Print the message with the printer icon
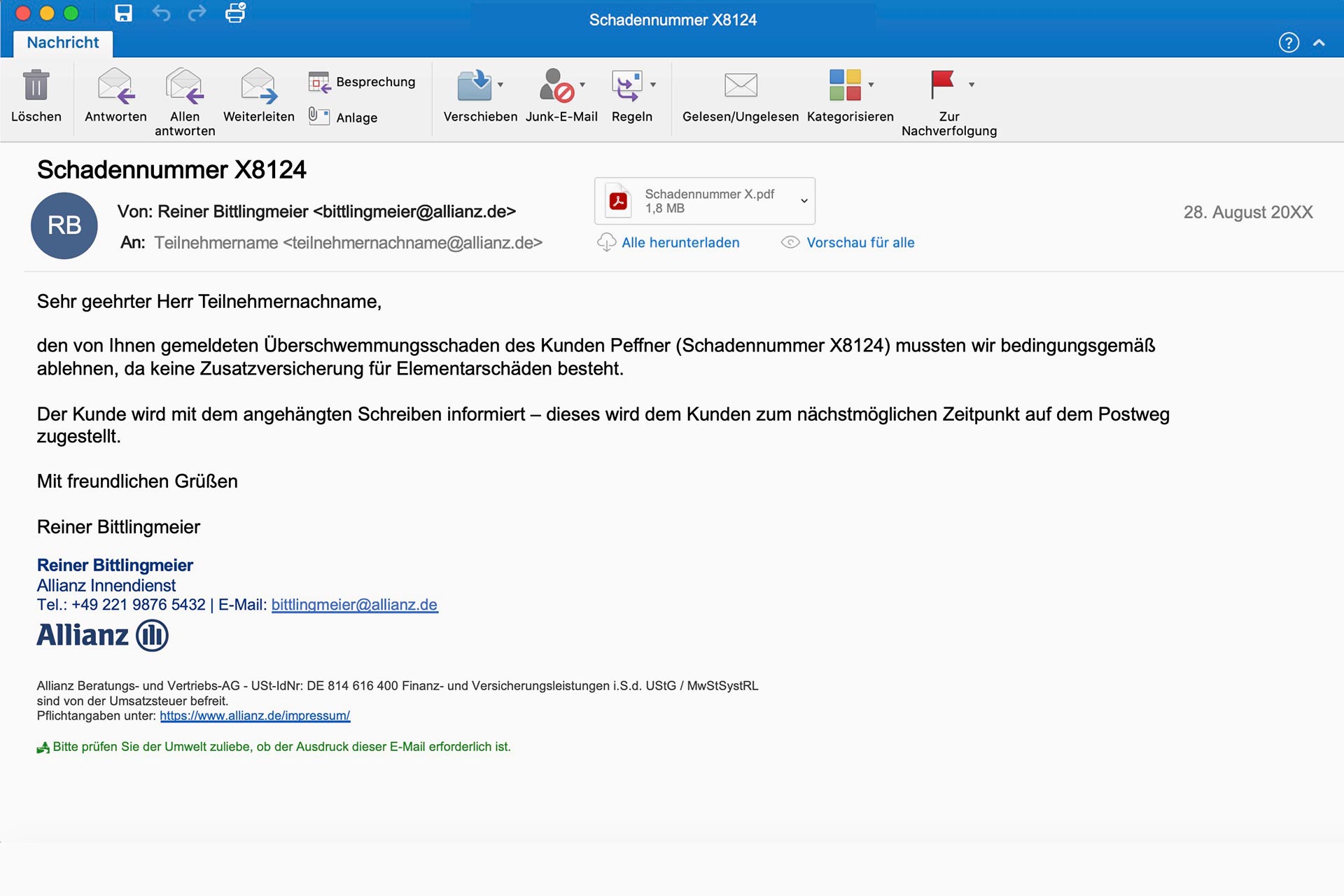 tap(235, 13)
